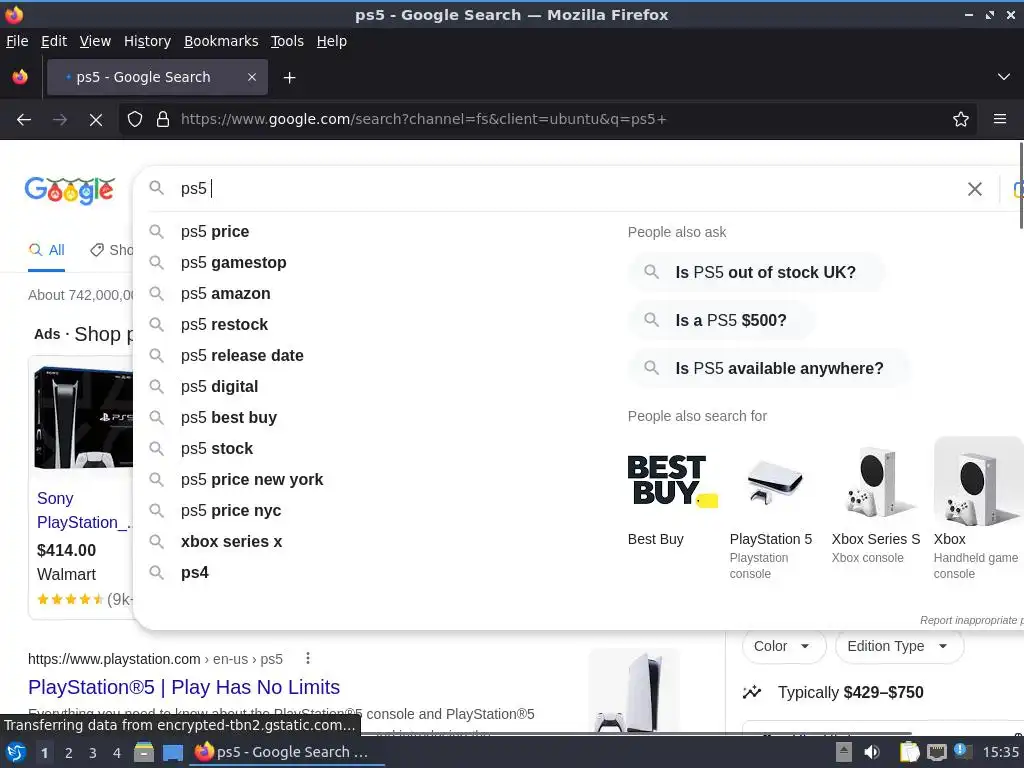Open the Firefox hamburger menu
This screenshot has height=768, width=1024.
click(1000, 120)
